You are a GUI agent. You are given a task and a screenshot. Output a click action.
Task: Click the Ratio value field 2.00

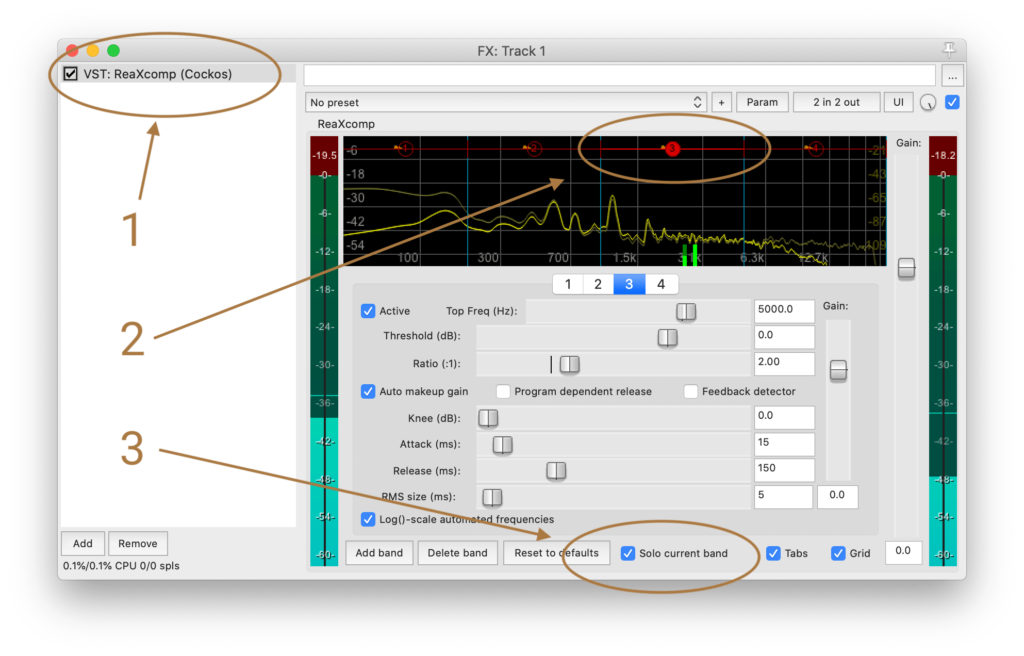pos(784,364)
